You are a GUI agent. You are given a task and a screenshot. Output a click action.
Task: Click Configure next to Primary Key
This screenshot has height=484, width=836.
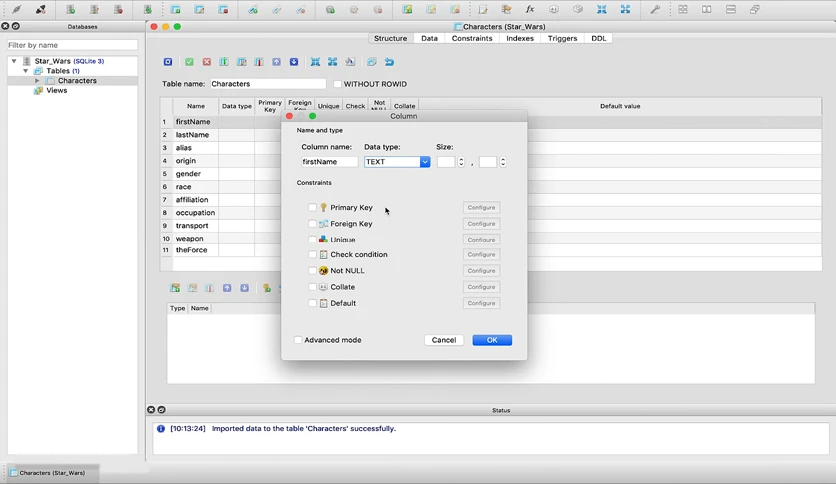pyautogui.click(x=481, y=207)
